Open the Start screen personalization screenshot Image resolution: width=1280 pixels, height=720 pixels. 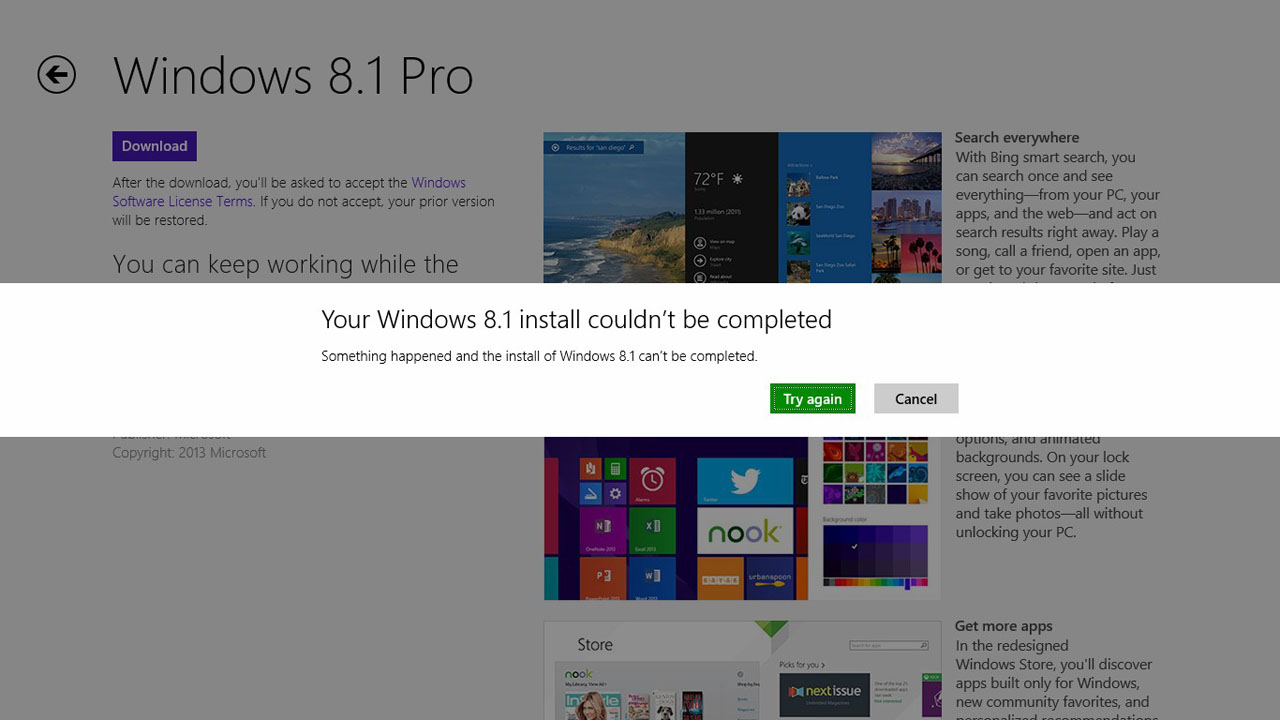pyautogui.click(x=742, y=518)
